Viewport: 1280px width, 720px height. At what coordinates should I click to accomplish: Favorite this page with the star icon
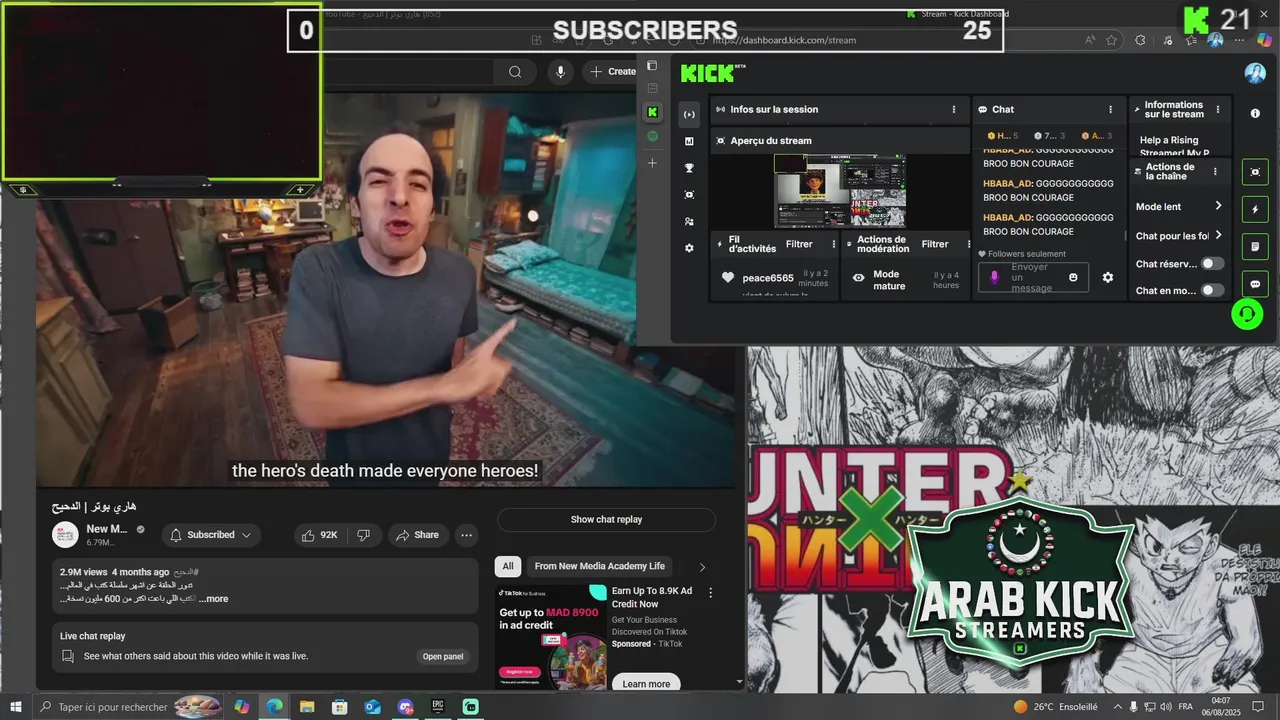pyautogui.click(x=1111, y=40)
